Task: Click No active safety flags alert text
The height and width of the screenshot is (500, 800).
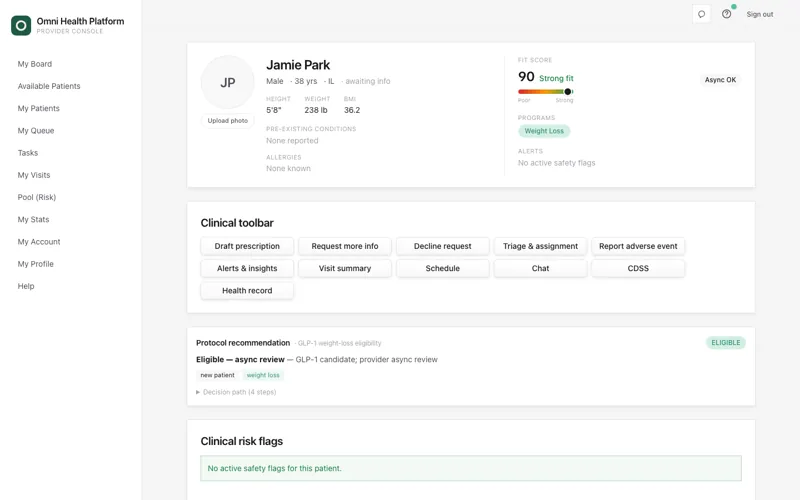Action: 557,163
